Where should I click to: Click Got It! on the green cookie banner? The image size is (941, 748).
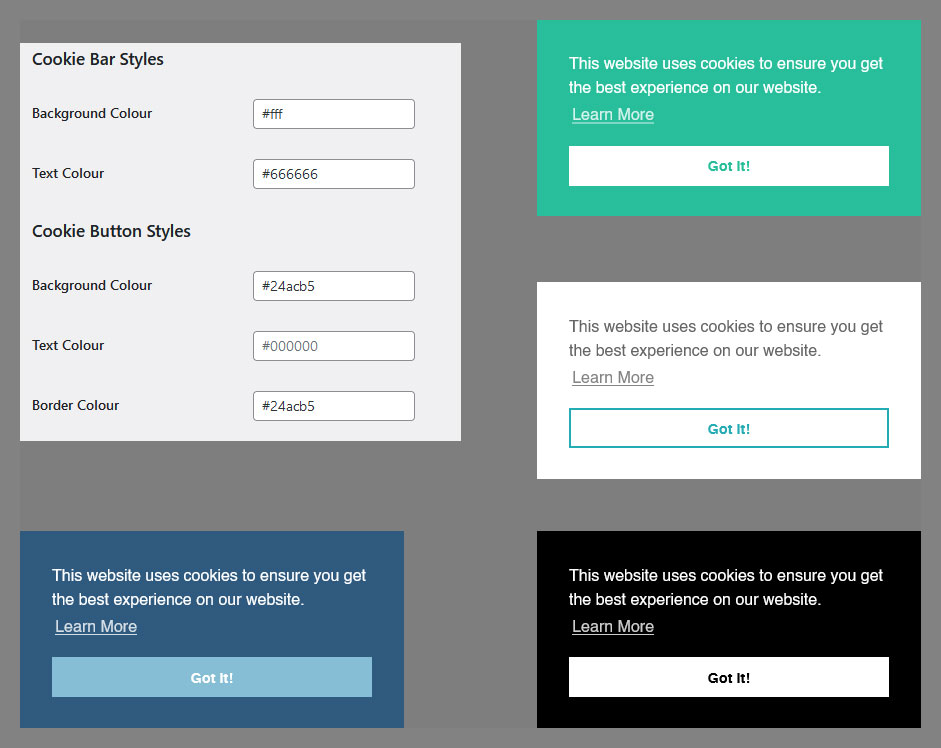pos(729,166)
